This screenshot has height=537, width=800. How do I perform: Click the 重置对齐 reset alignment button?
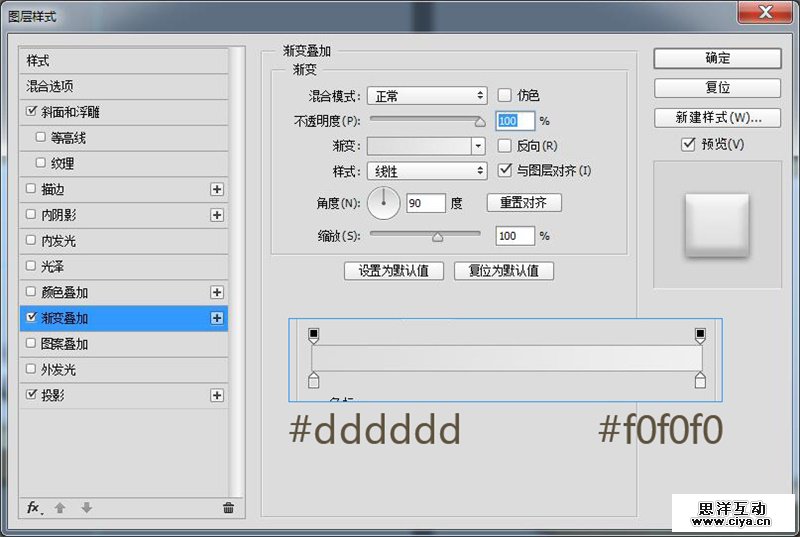(x=524, y=203)
